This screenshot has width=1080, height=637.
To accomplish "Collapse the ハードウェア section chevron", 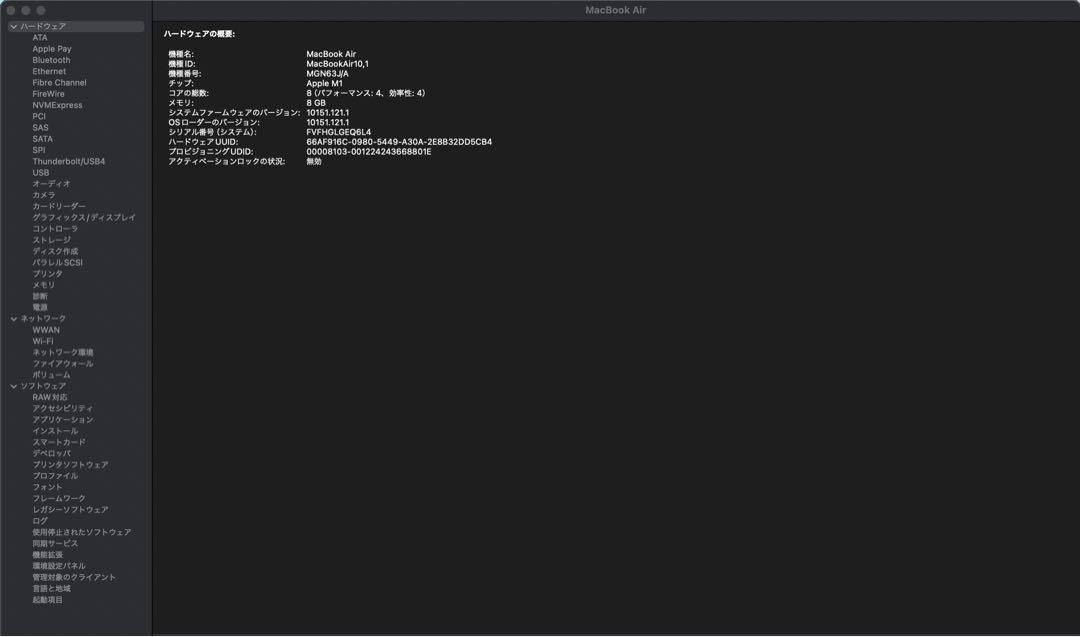I will (x=14, y=26).
